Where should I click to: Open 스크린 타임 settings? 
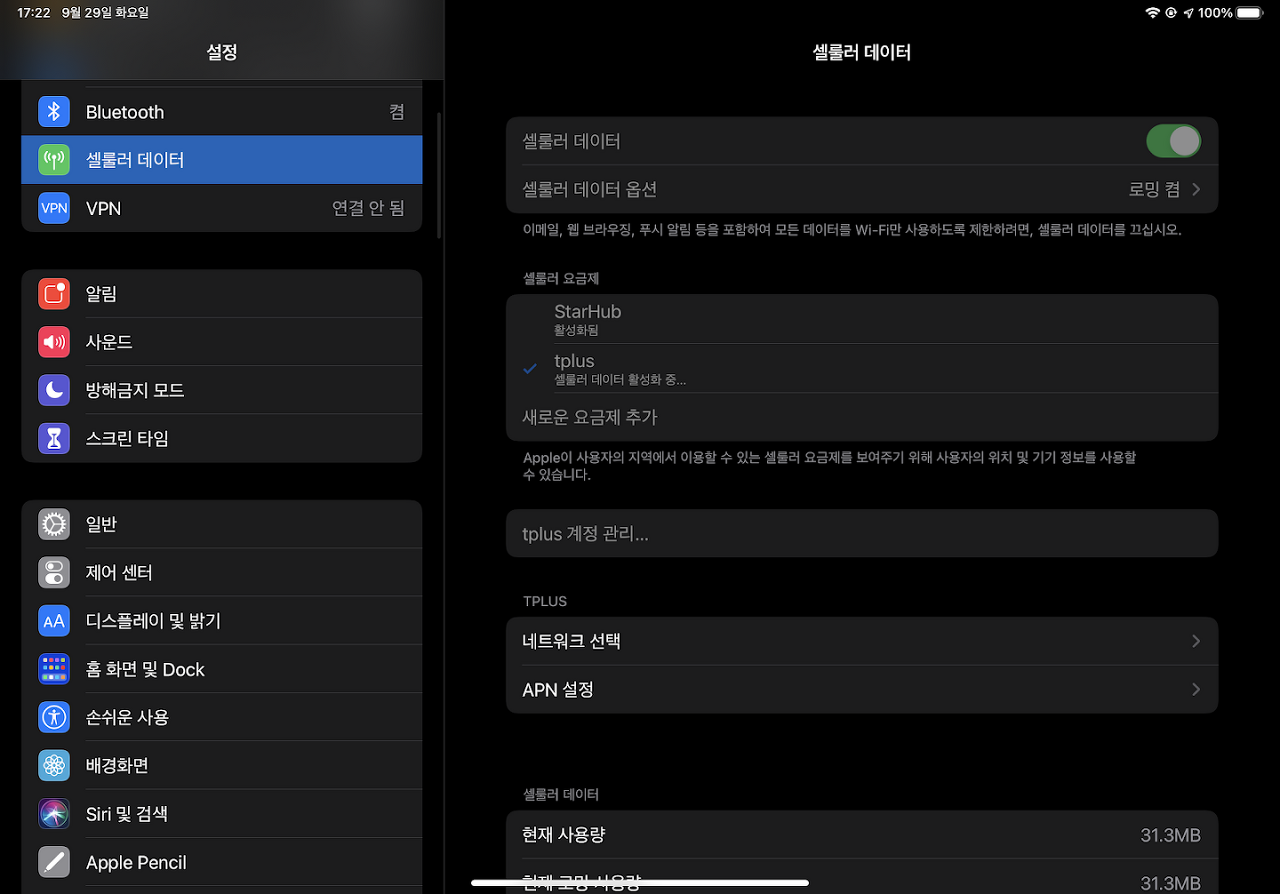(x=222, y=438)
